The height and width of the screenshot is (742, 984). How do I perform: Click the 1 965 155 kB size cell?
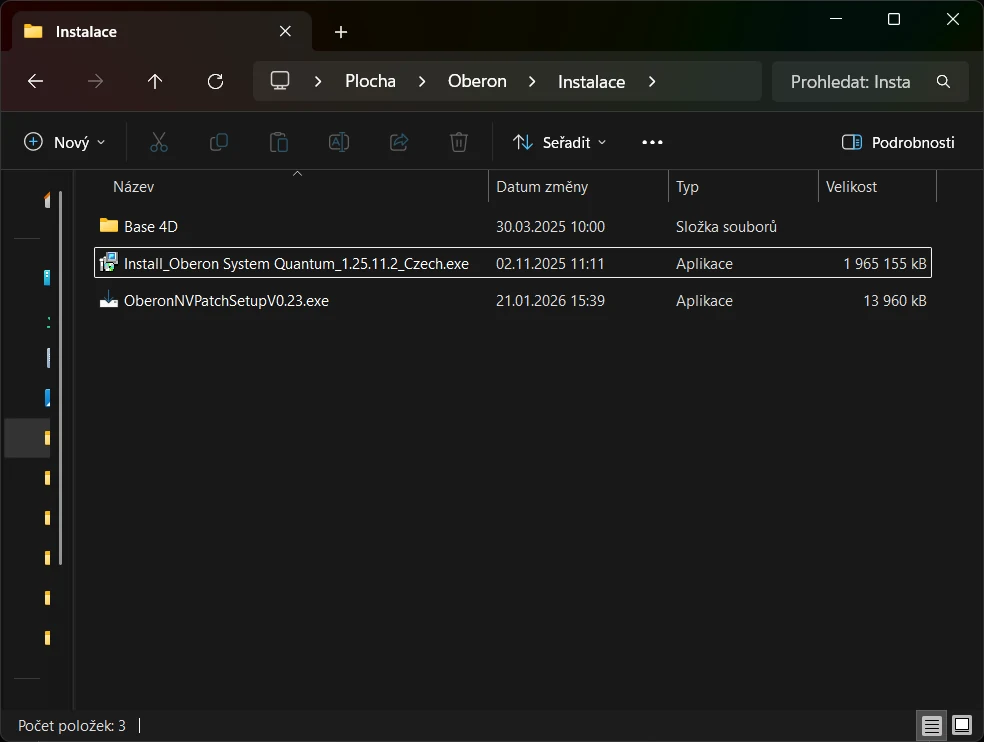[885, 264]
